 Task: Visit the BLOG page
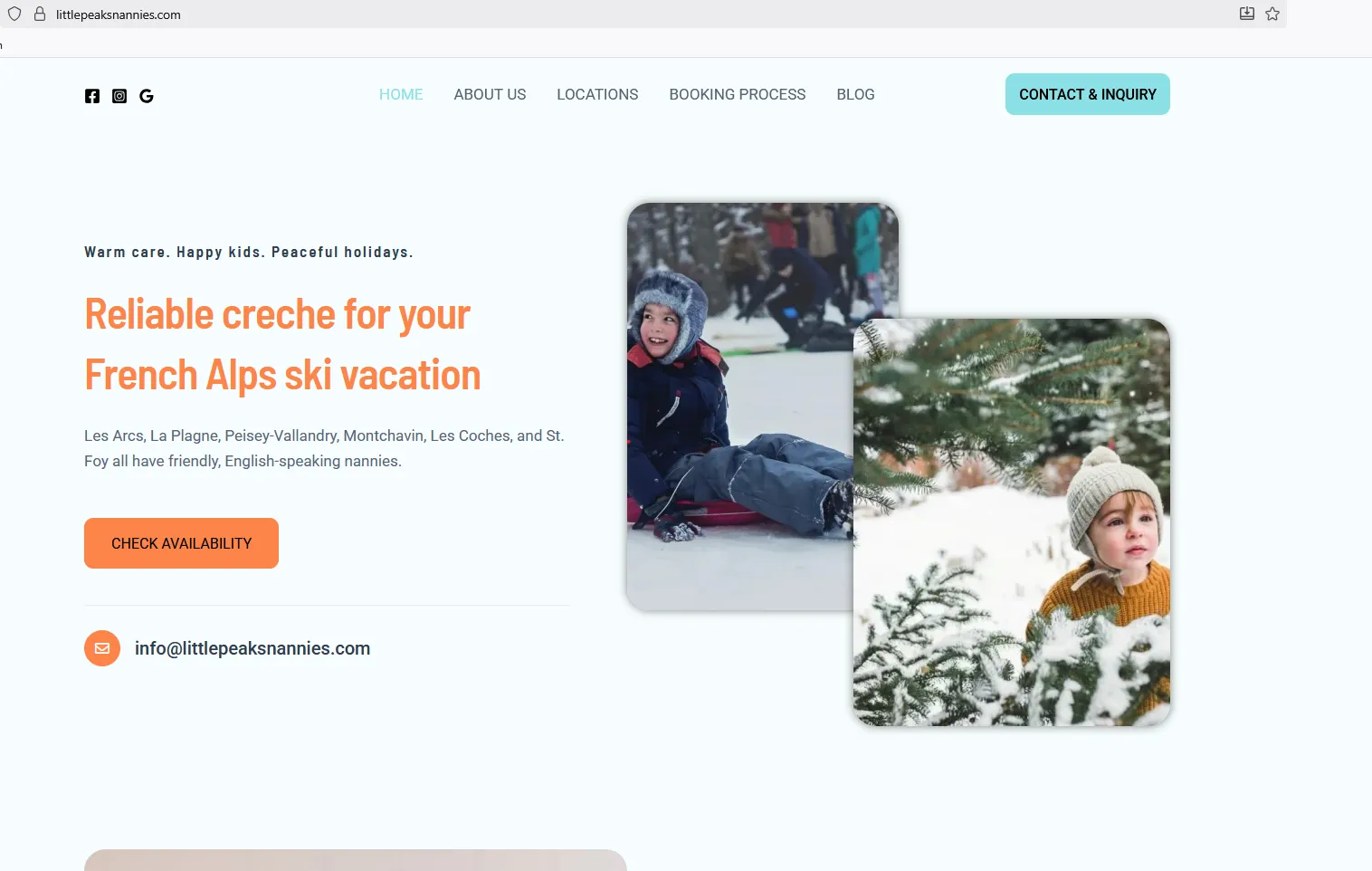[855, 94]
